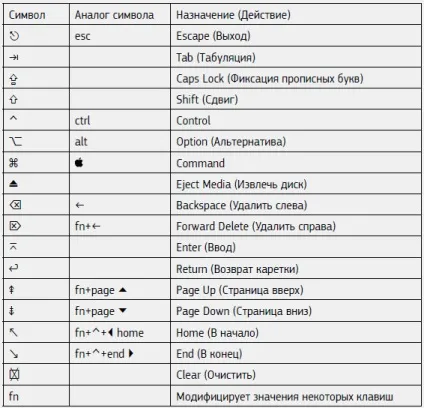The height and width of the screenshot is (408, 424).
Task: Click the Return arrow symbol
Action: [x=14, y=268]
